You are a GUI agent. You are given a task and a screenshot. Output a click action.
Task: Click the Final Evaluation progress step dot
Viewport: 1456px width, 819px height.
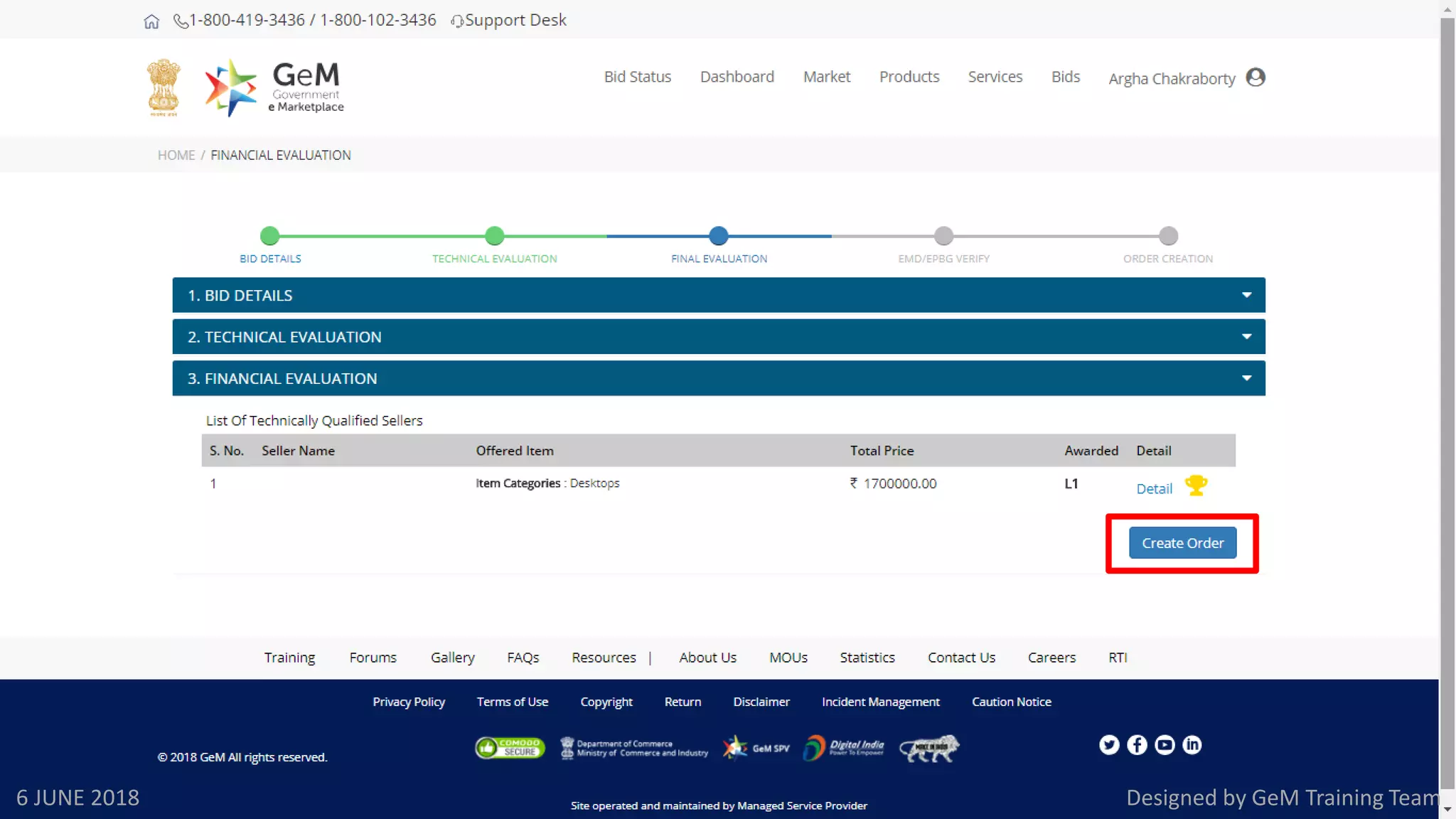719,235
